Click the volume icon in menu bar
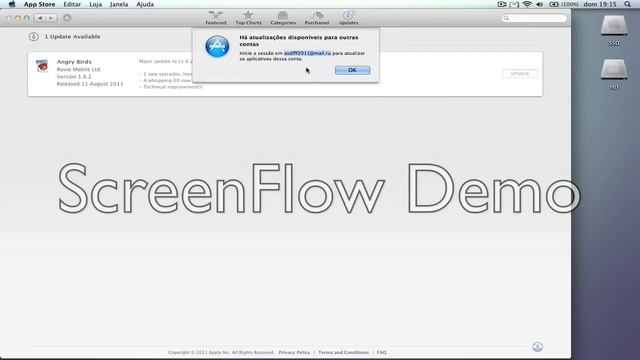 point(540,4)
